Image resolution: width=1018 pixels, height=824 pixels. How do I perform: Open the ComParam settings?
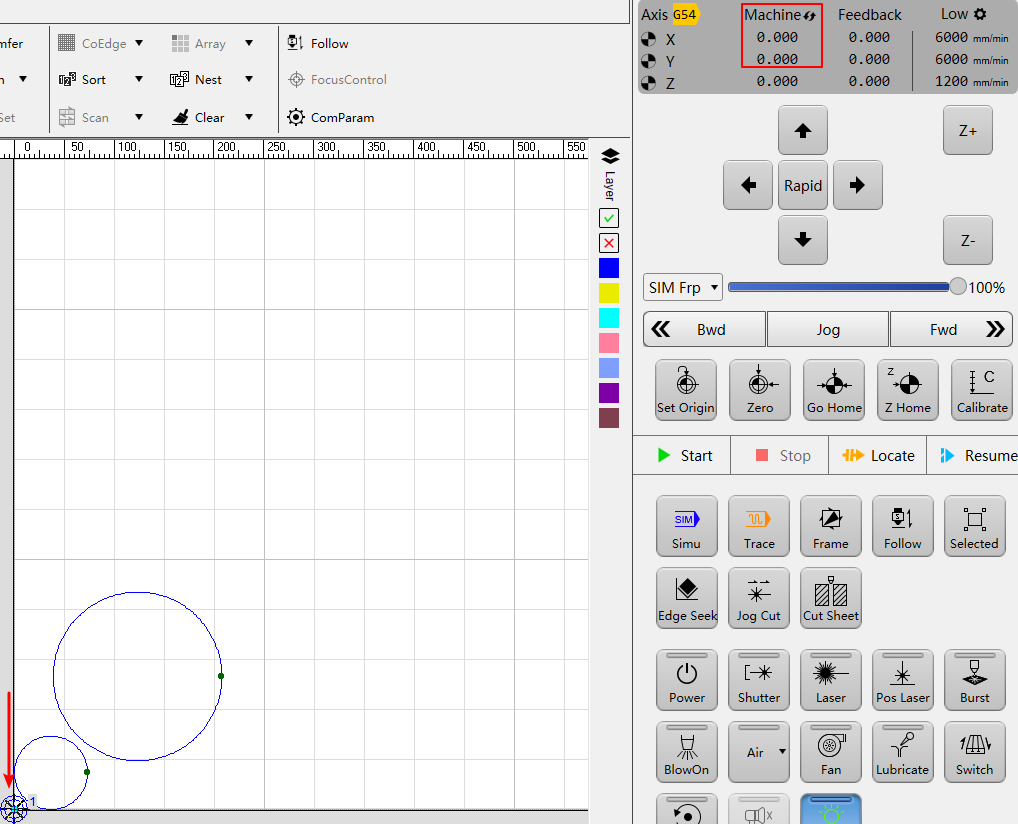point(331,118)
